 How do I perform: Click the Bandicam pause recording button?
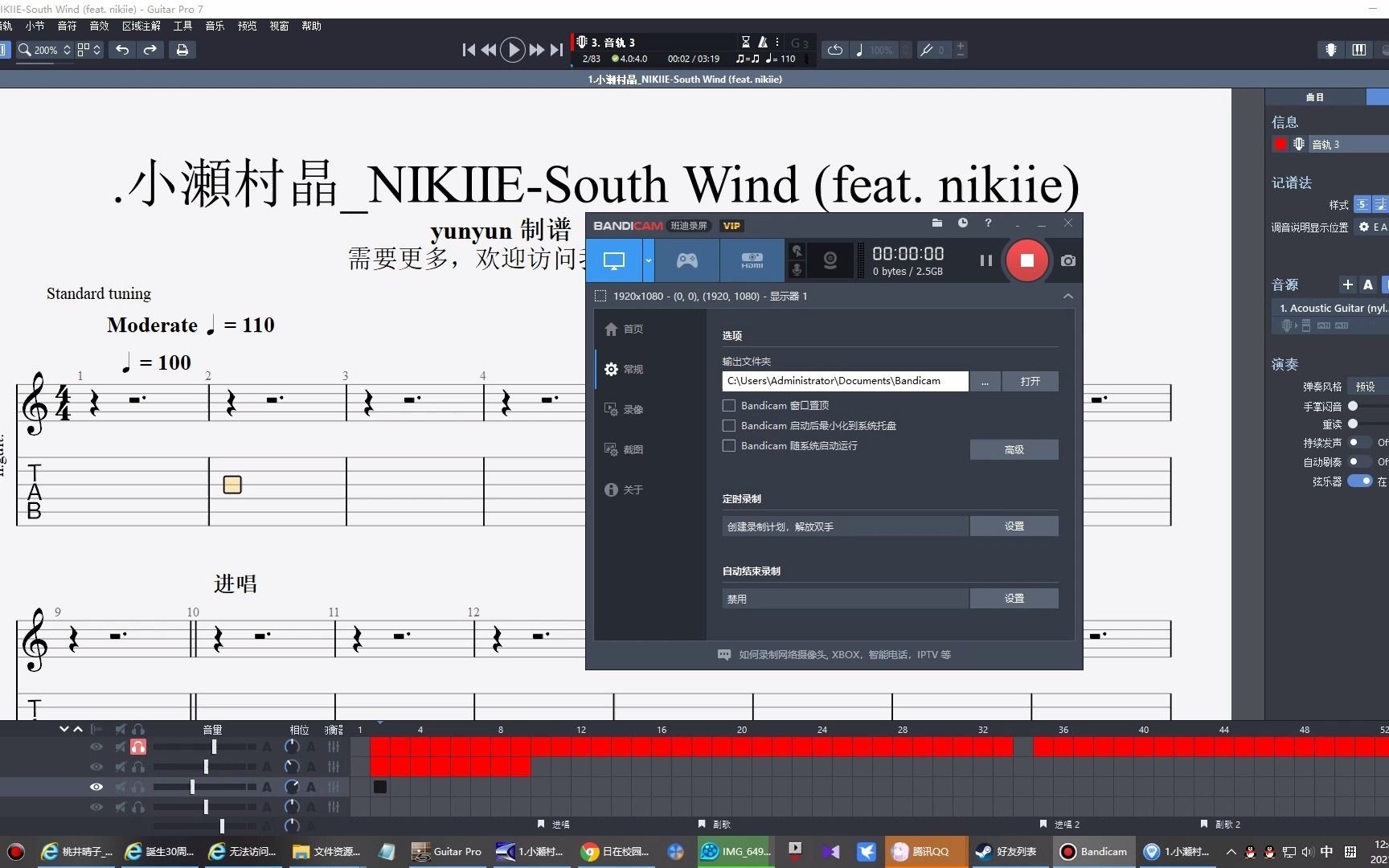(985, 260)
